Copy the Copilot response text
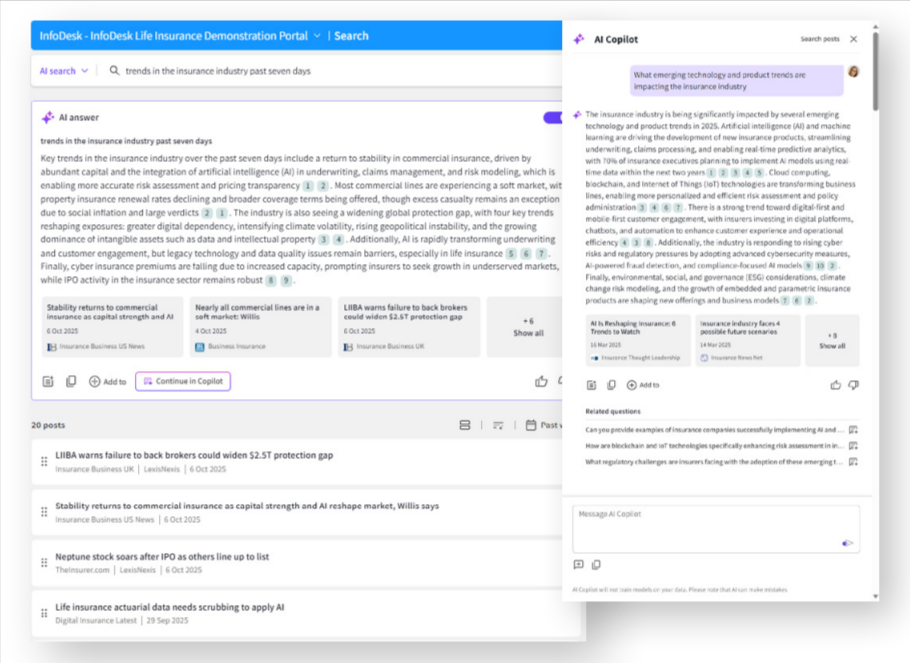 (x=611, y=383)
